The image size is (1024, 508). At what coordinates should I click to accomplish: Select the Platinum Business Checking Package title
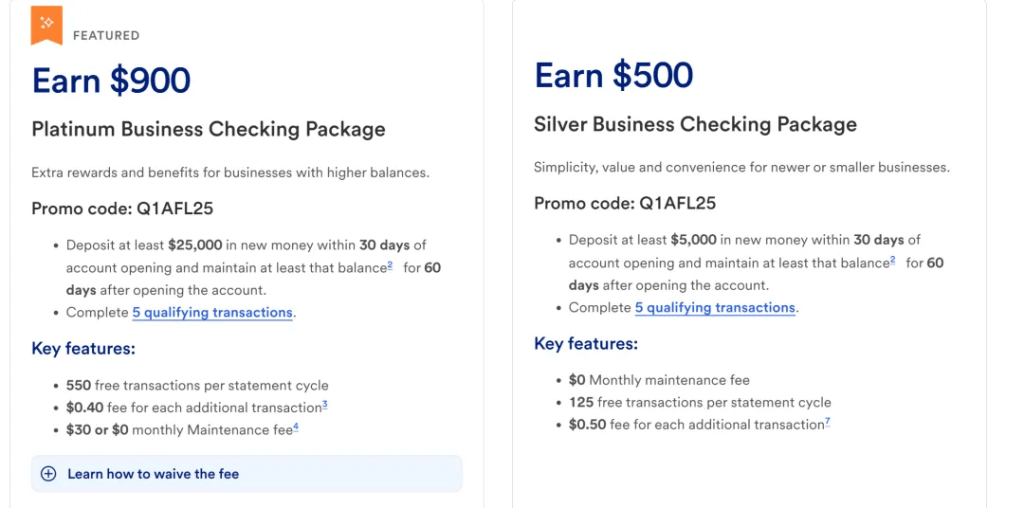click(208, 129)
